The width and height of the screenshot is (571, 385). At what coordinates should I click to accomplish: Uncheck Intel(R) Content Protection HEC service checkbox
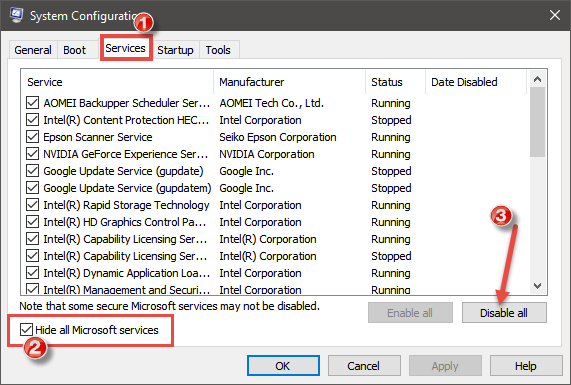pyautogui.click(x=32, y=120)
